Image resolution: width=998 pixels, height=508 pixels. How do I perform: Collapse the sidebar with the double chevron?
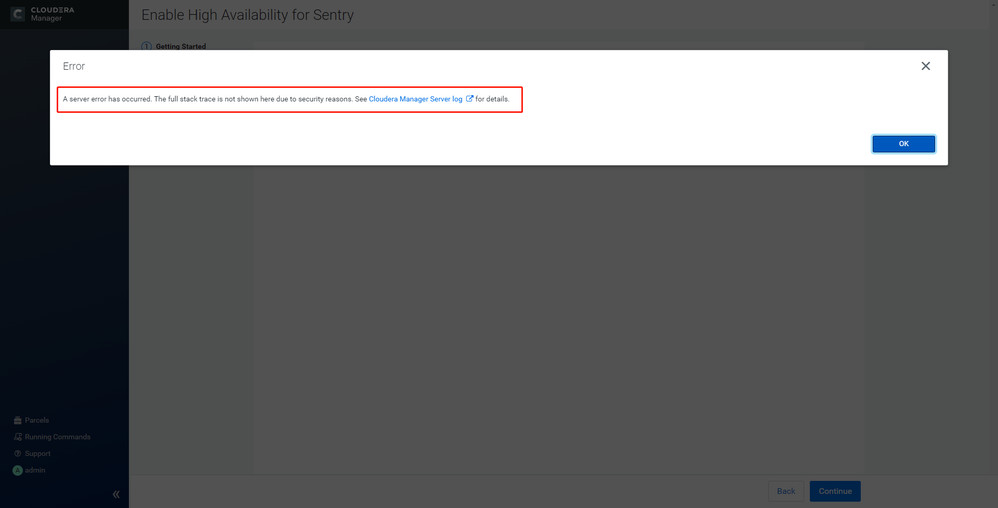[x=116, y=494]
